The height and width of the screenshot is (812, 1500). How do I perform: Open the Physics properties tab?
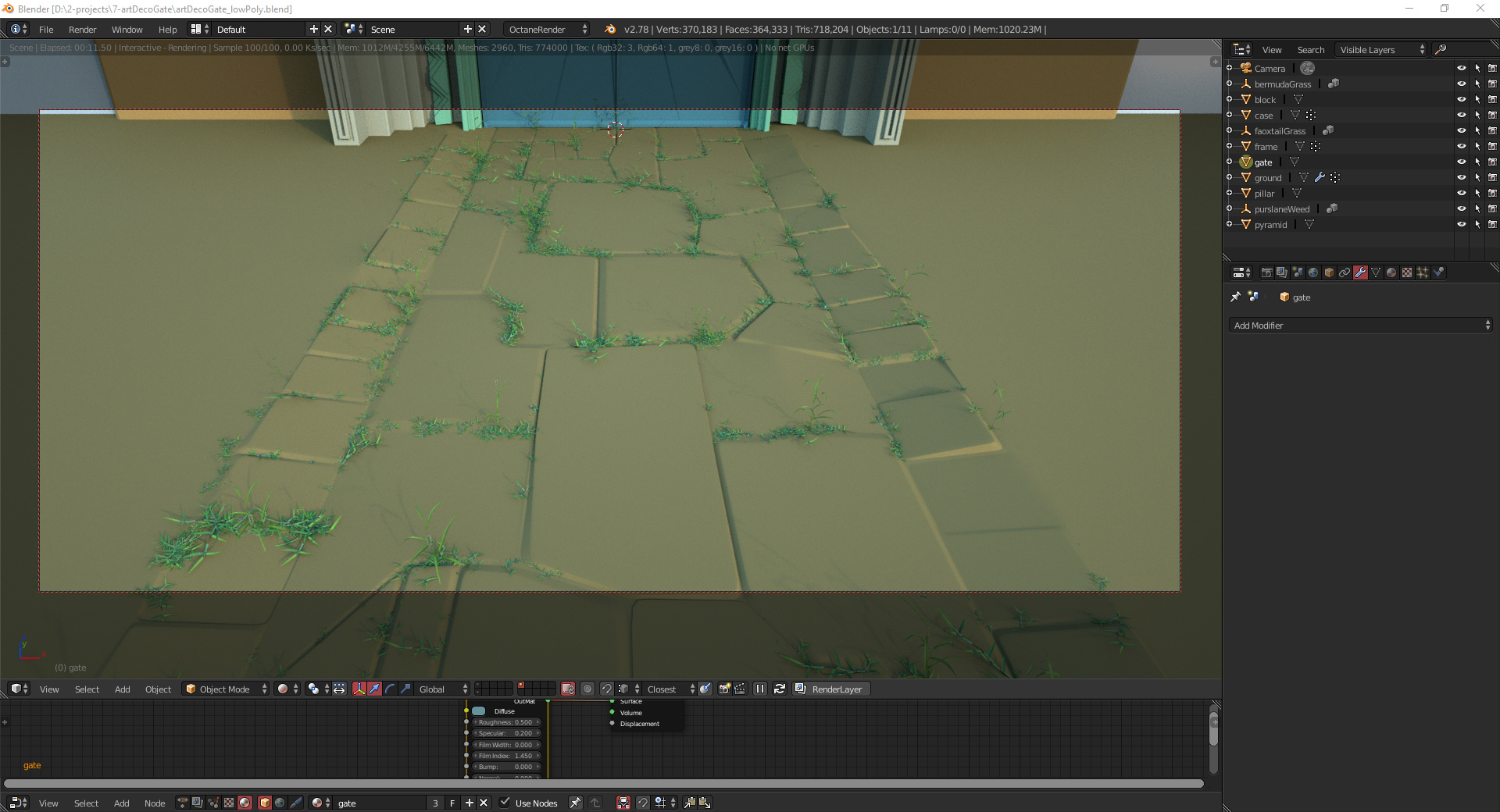(1438, 272)
